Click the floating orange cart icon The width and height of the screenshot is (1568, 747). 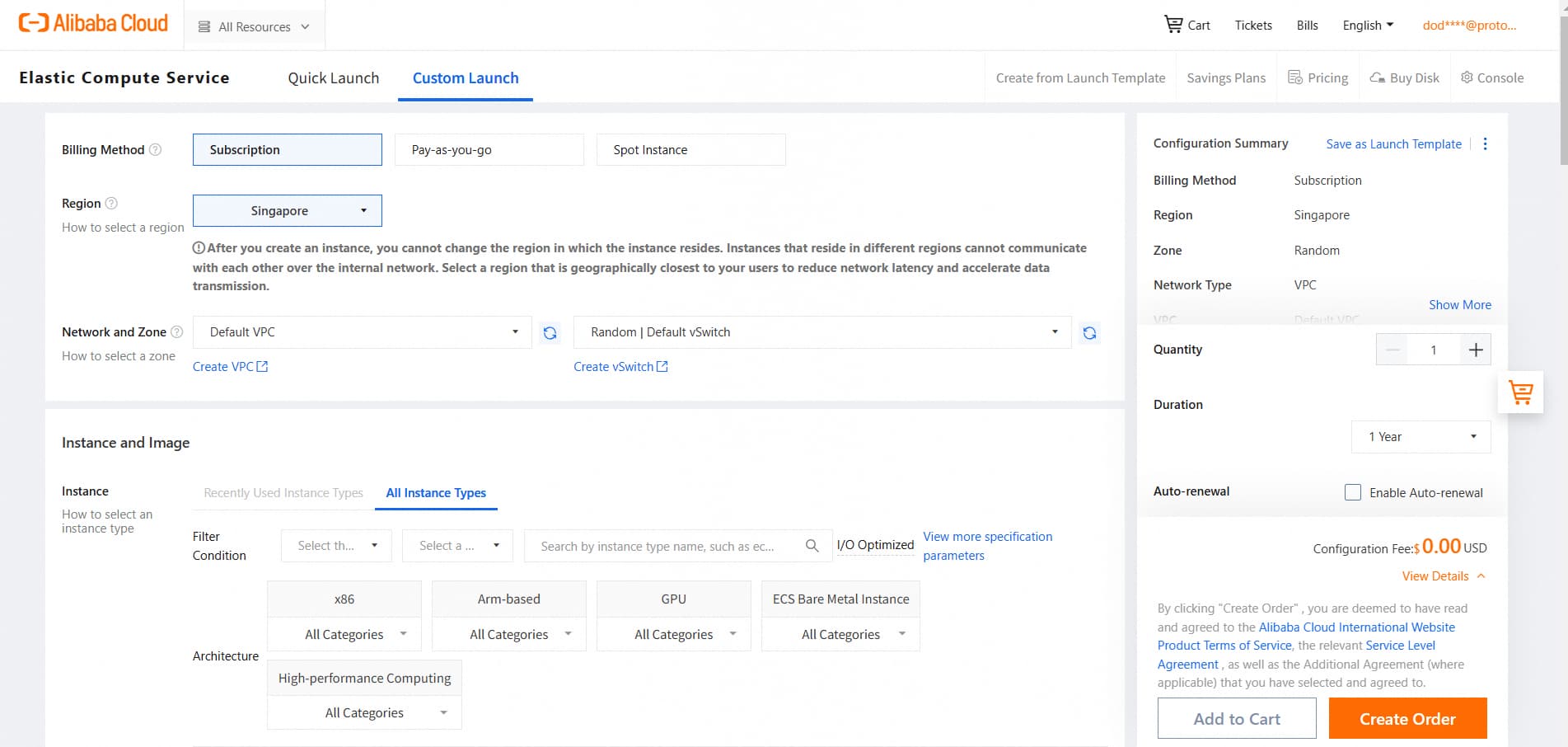(x=1520, y=392)
